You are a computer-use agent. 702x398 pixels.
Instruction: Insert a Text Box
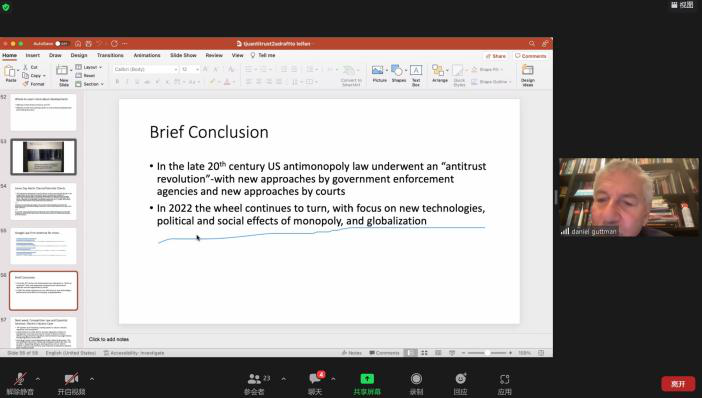point(416,75)
